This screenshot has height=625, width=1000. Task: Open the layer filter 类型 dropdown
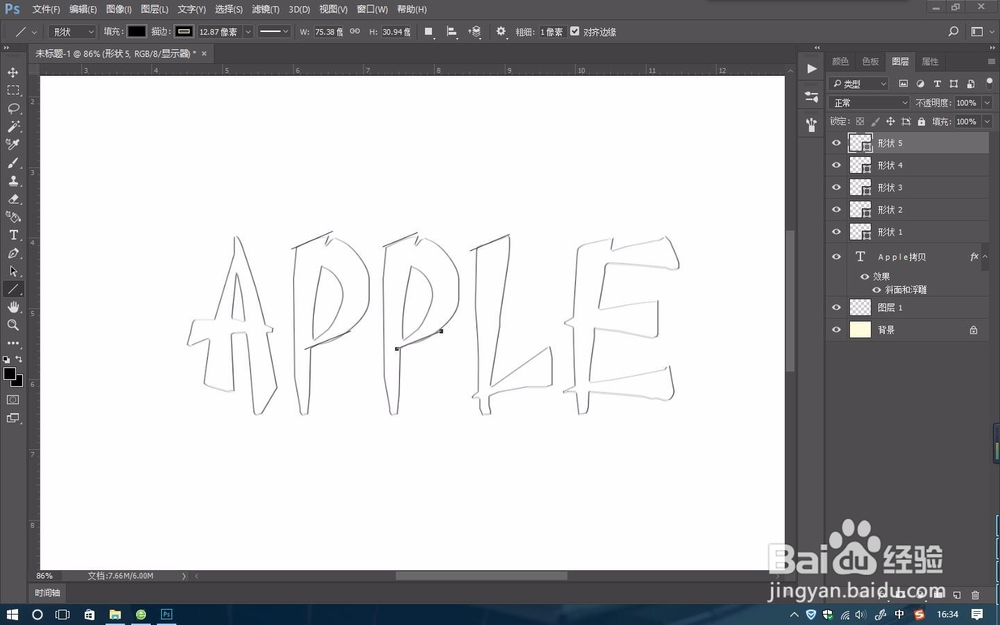(858, 84)
